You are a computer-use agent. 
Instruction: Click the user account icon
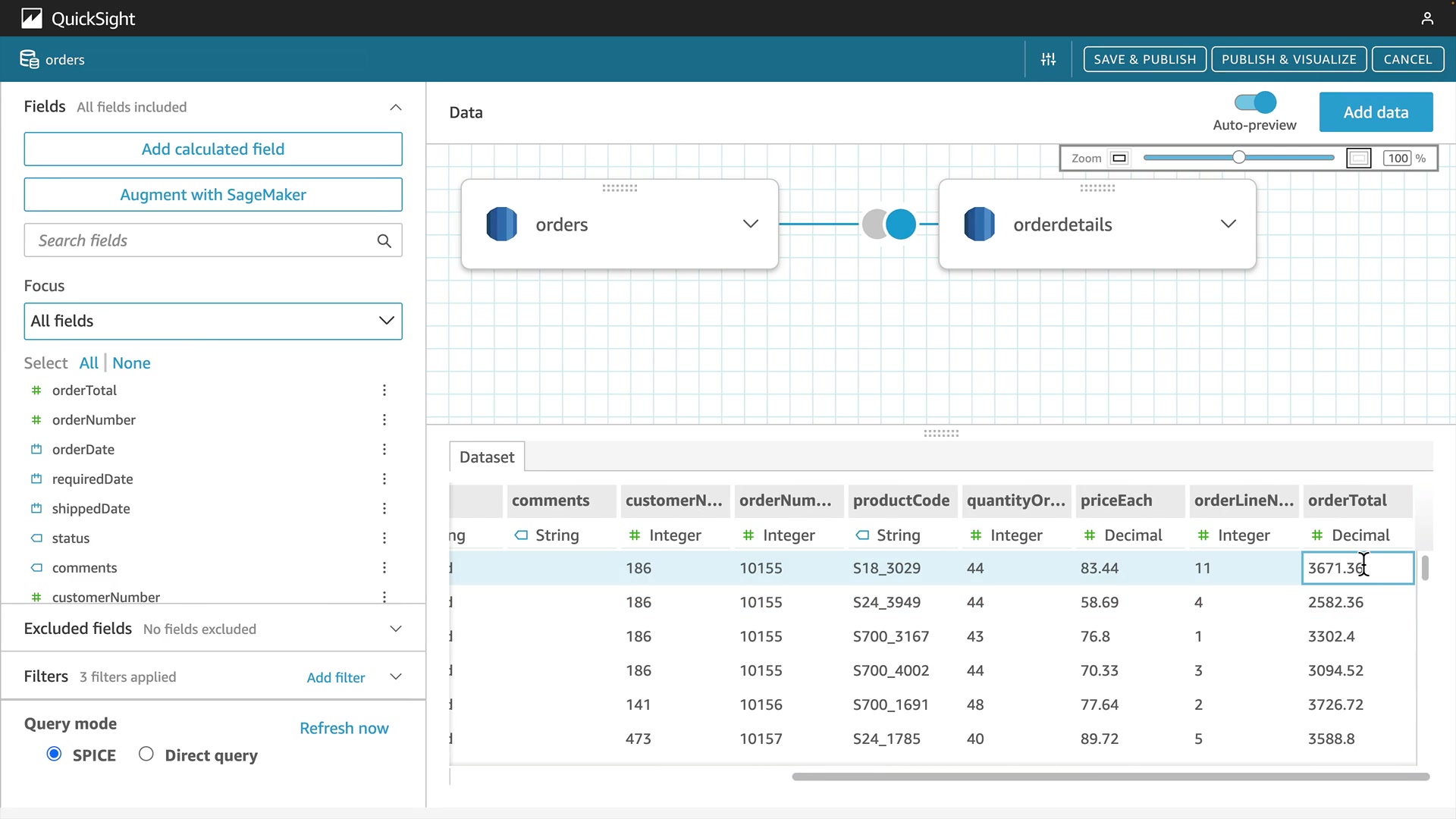(1427, 18)
